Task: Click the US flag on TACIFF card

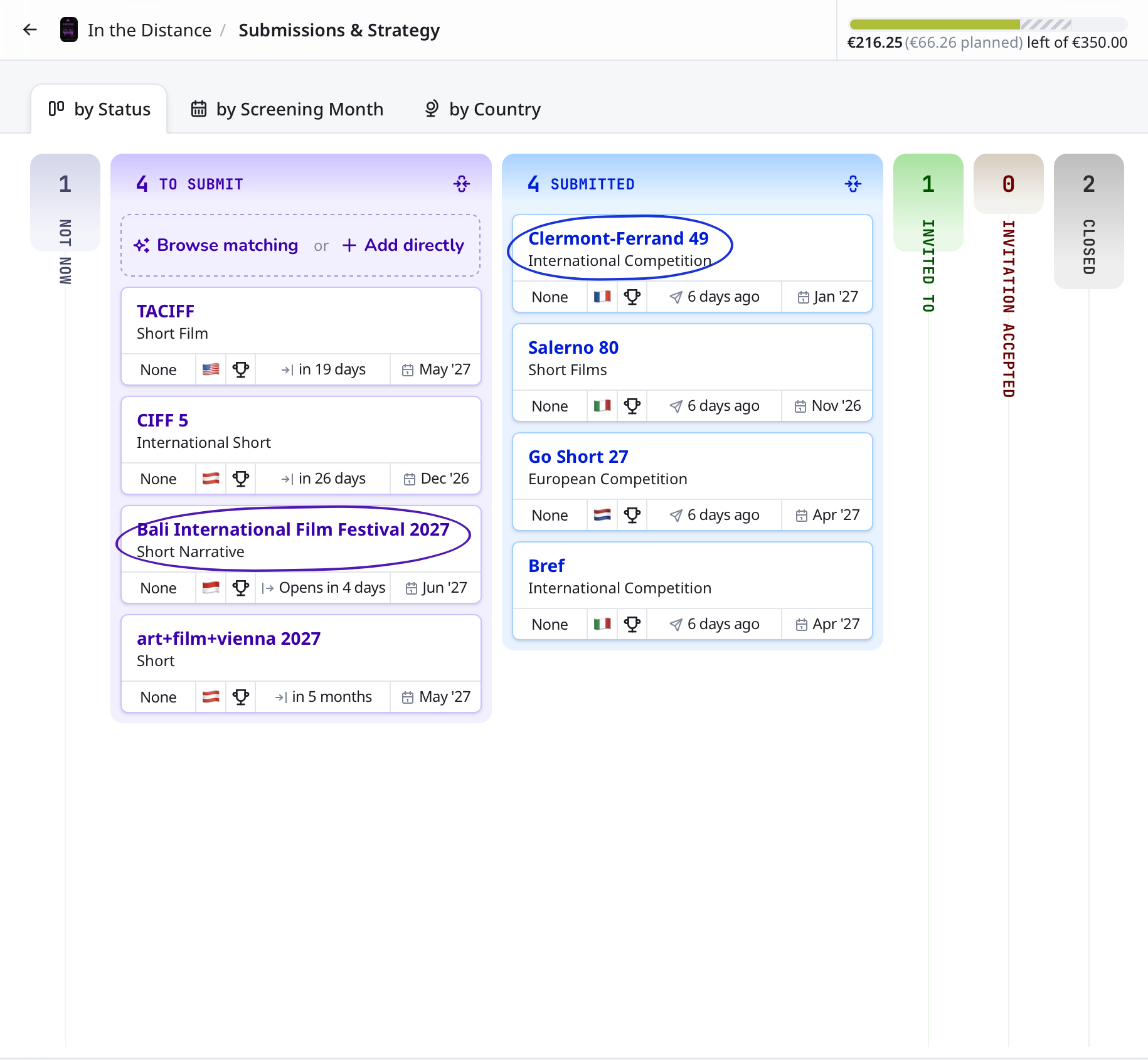Action: [211, 369]
